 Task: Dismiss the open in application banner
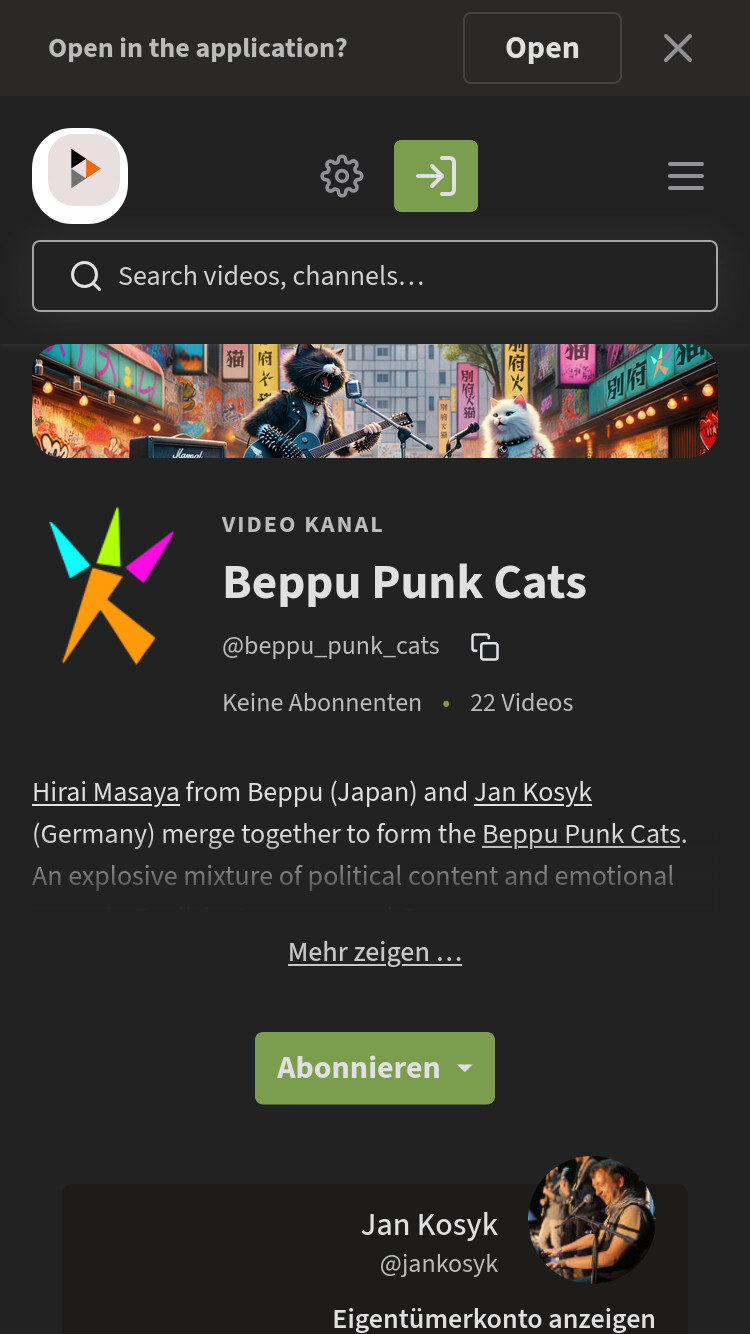(x=678, y=48)
